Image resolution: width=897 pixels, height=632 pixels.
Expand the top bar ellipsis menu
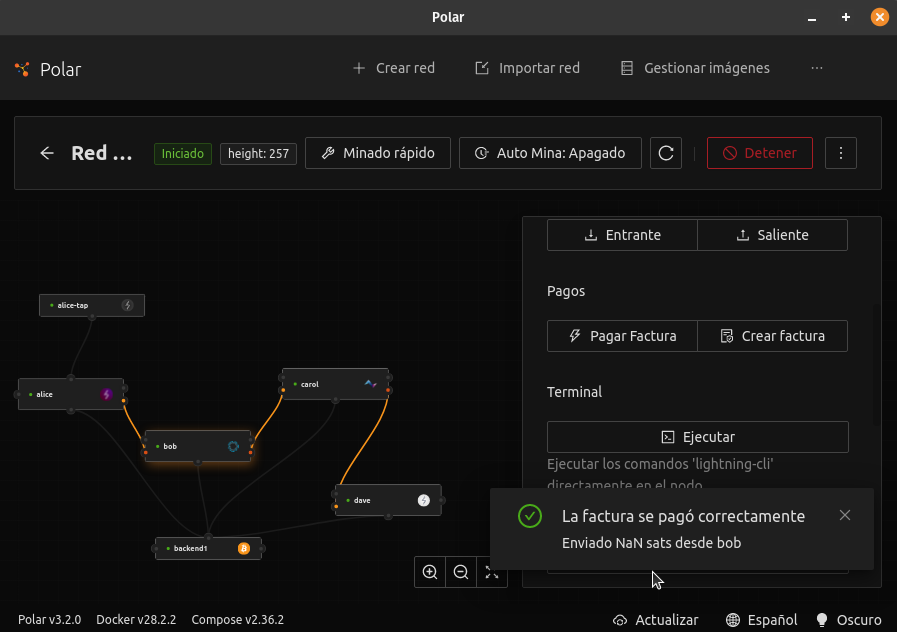[x=817, y=68]
